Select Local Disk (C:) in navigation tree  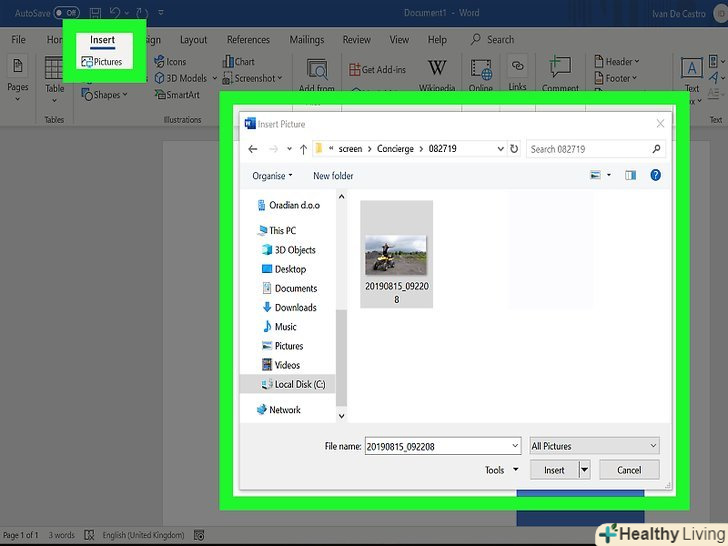299,384
